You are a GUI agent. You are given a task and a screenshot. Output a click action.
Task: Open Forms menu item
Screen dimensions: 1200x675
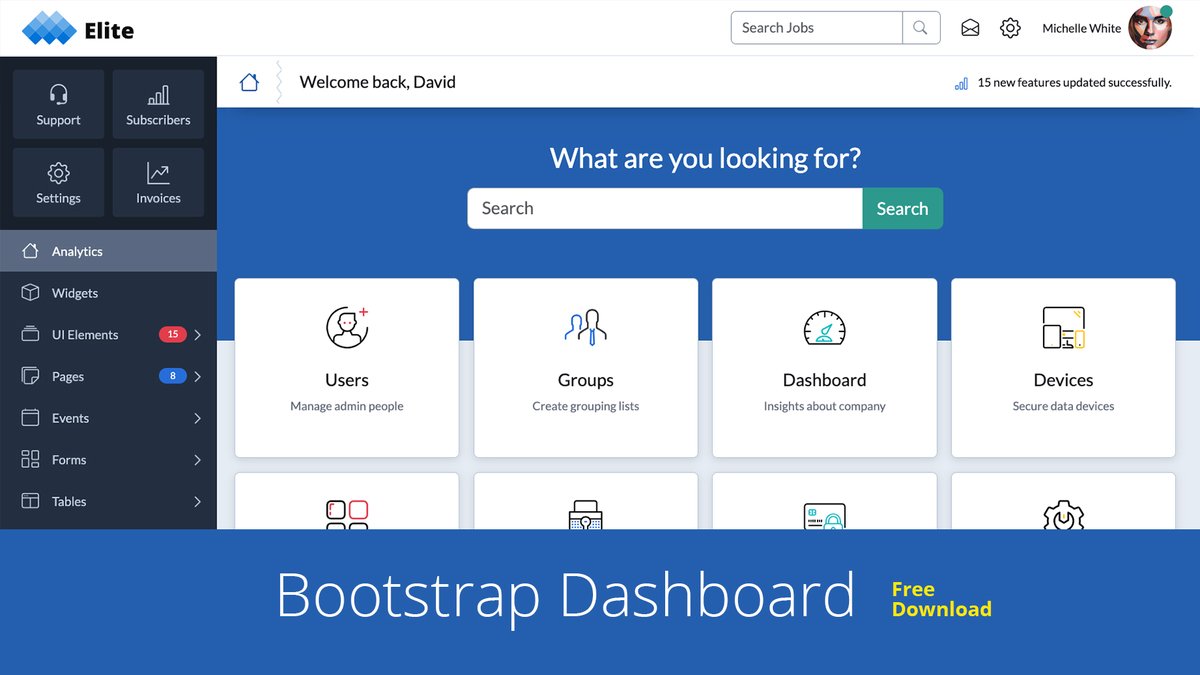pos(108,460)
